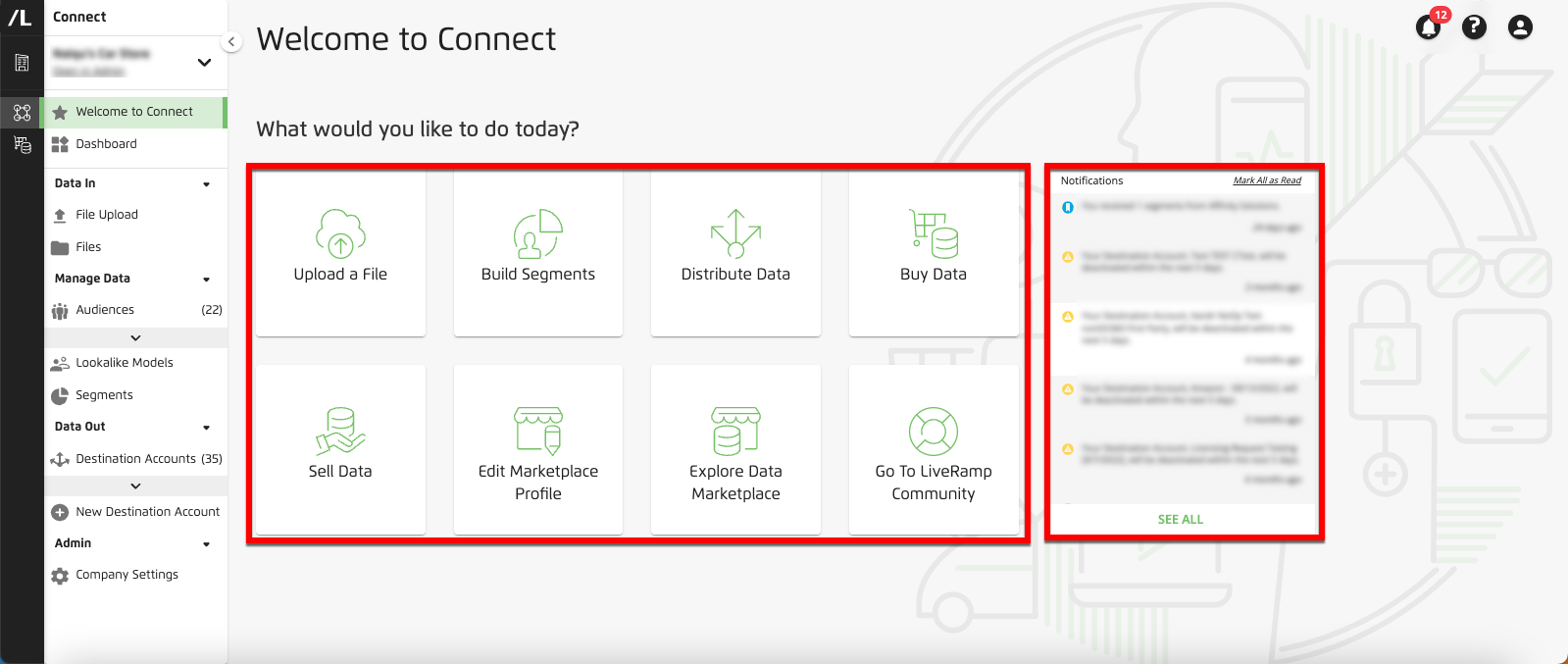Open Files in sidebar
Image resolution: width=1568 pixels, height=664 pixels.
click(135, 247)
